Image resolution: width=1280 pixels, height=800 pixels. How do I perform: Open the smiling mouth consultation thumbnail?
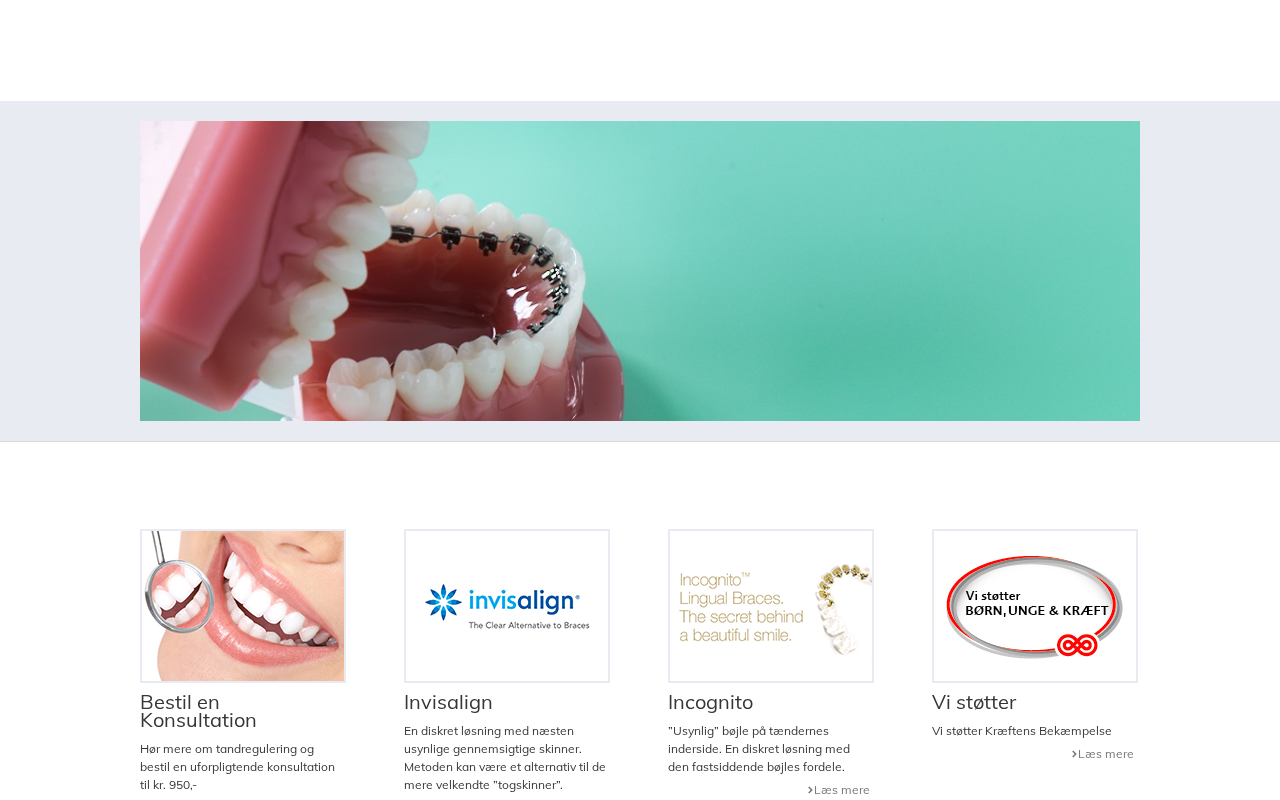[x=243, y=606]
